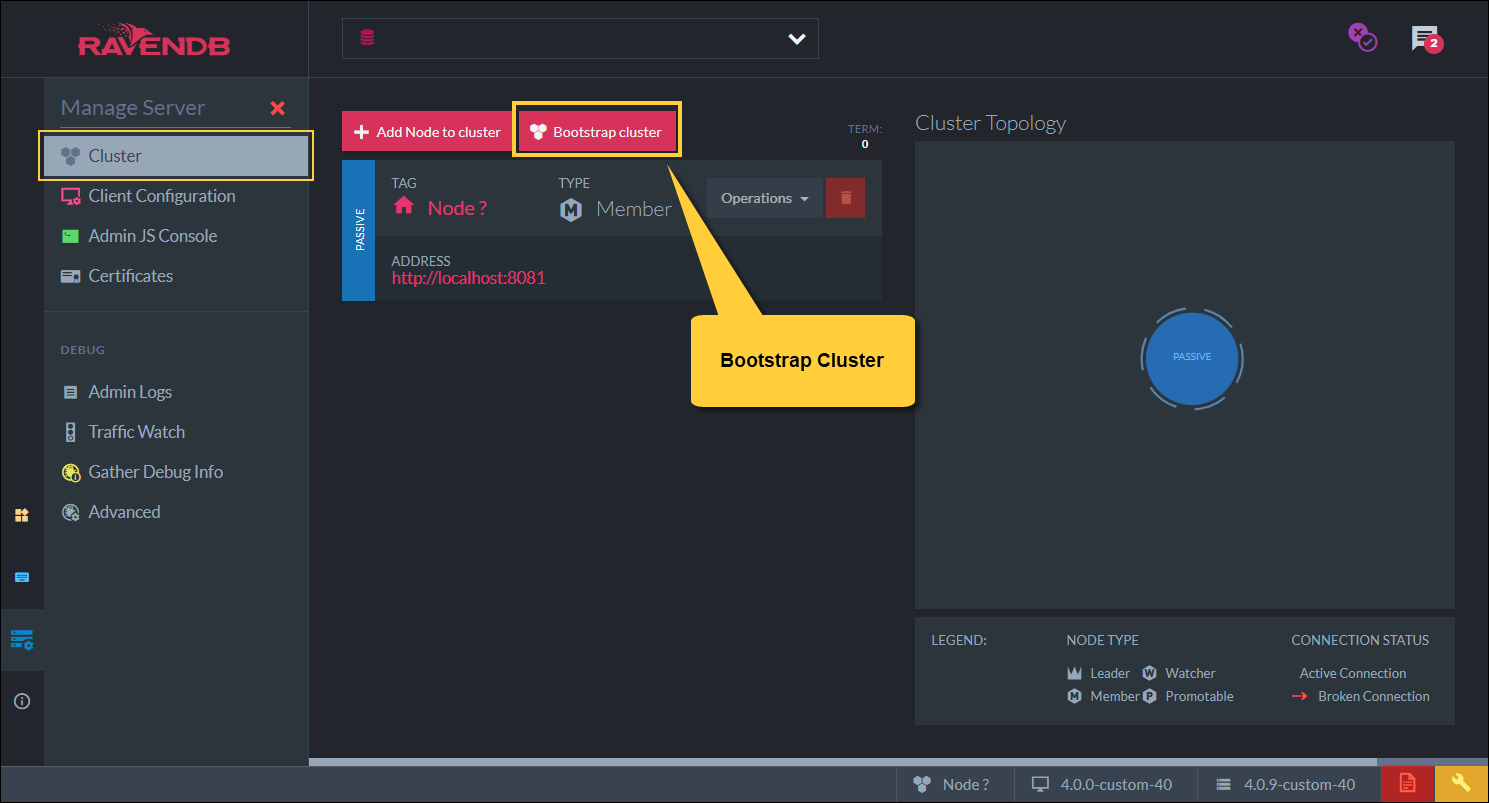
Task: Click the Manage Server heading
Action: tap(133, 108)
